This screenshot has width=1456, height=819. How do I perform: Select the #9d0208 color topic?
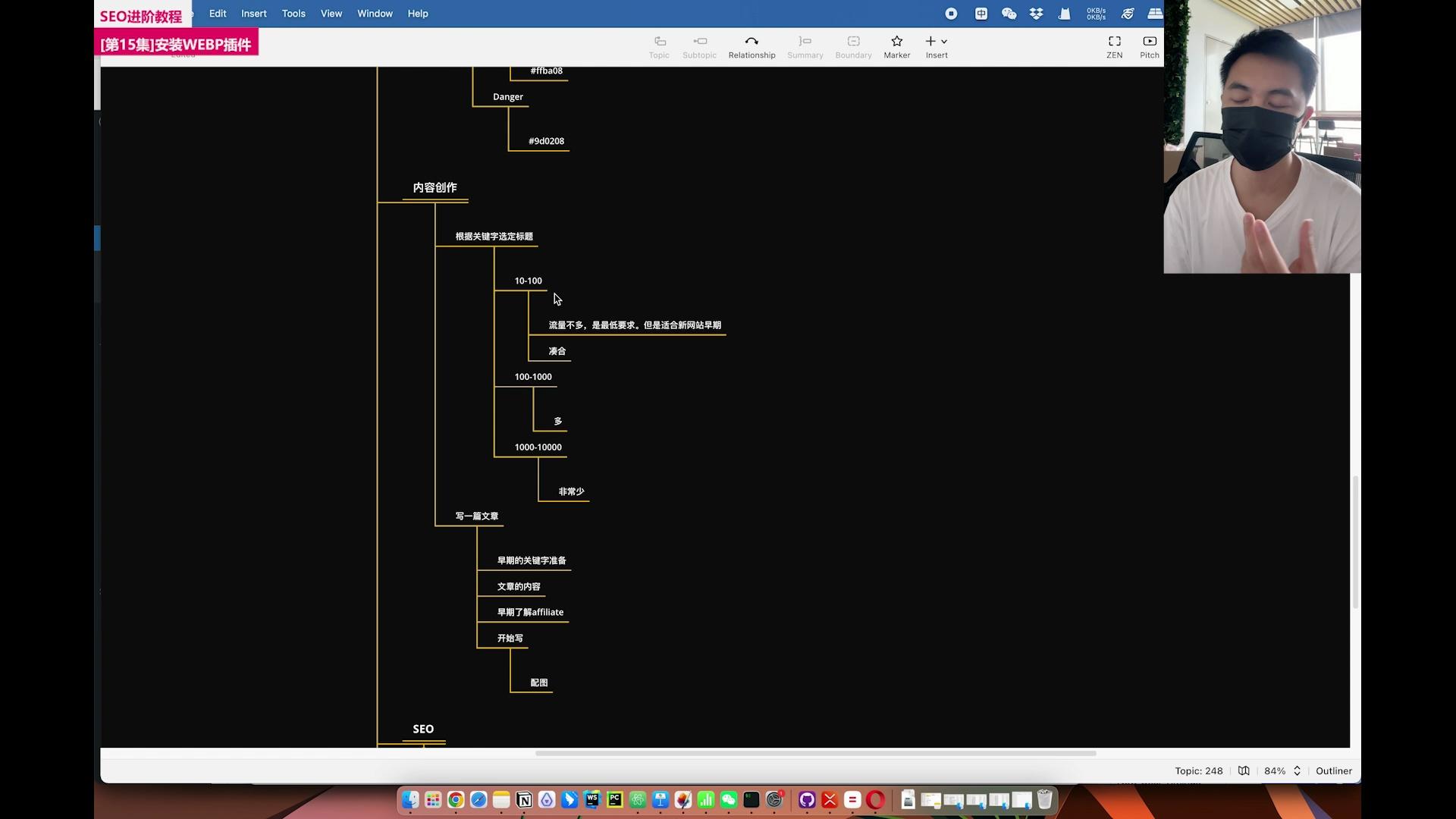[547, 141]
